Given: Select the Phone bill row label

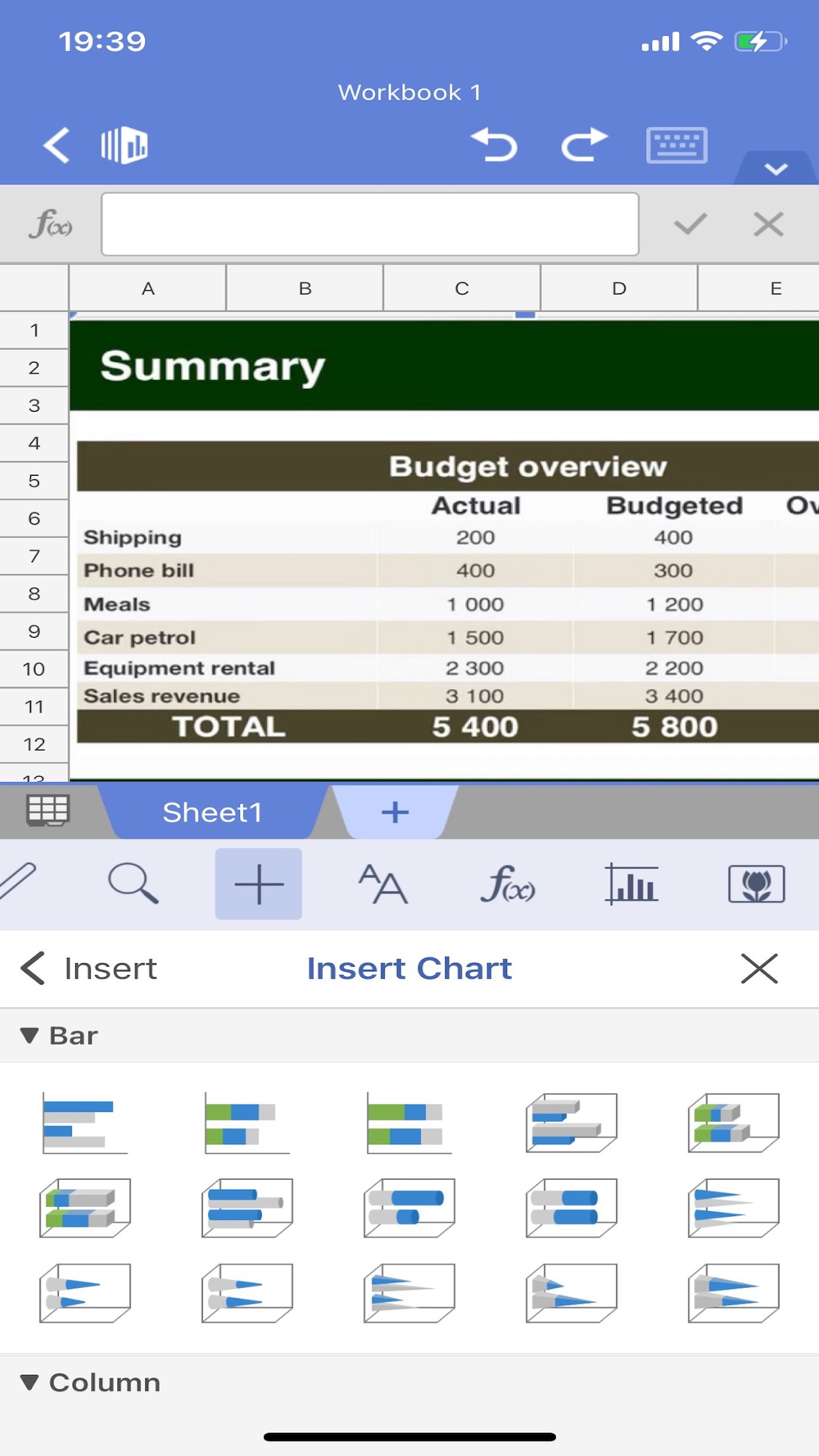Looking at the screenshot, I should 139,570.
